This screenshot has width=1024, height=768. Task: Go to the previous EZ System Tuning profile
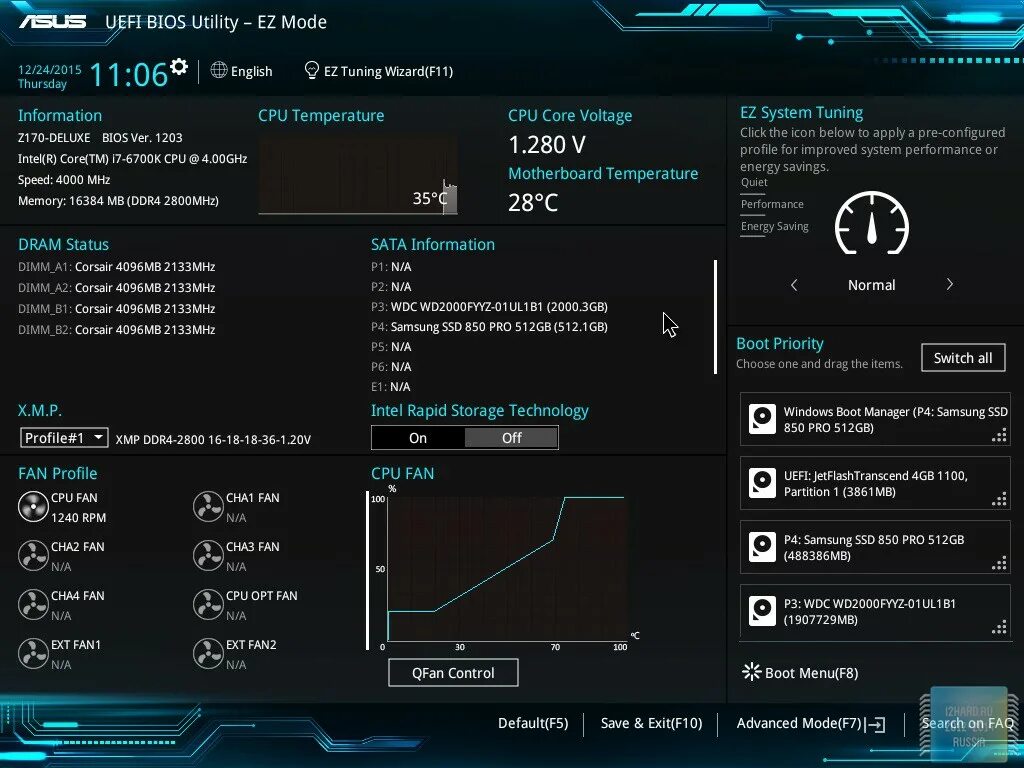click(x=794, y=285)
